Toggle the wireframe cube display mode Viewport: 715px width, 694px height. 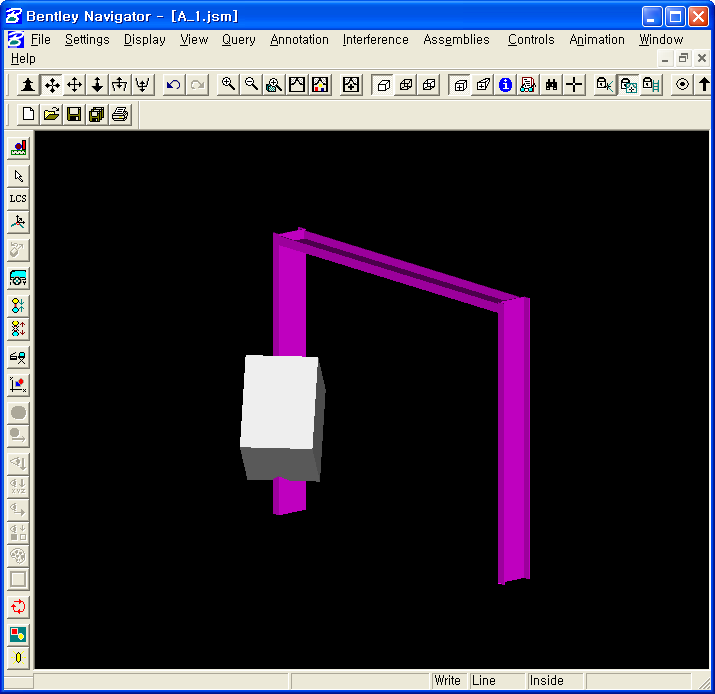(383, 85)
